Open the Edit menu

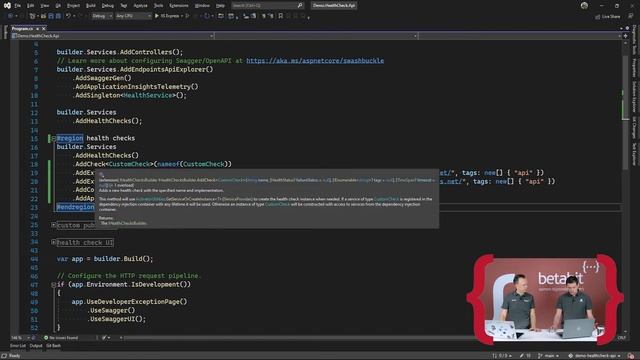click(31, 6)
